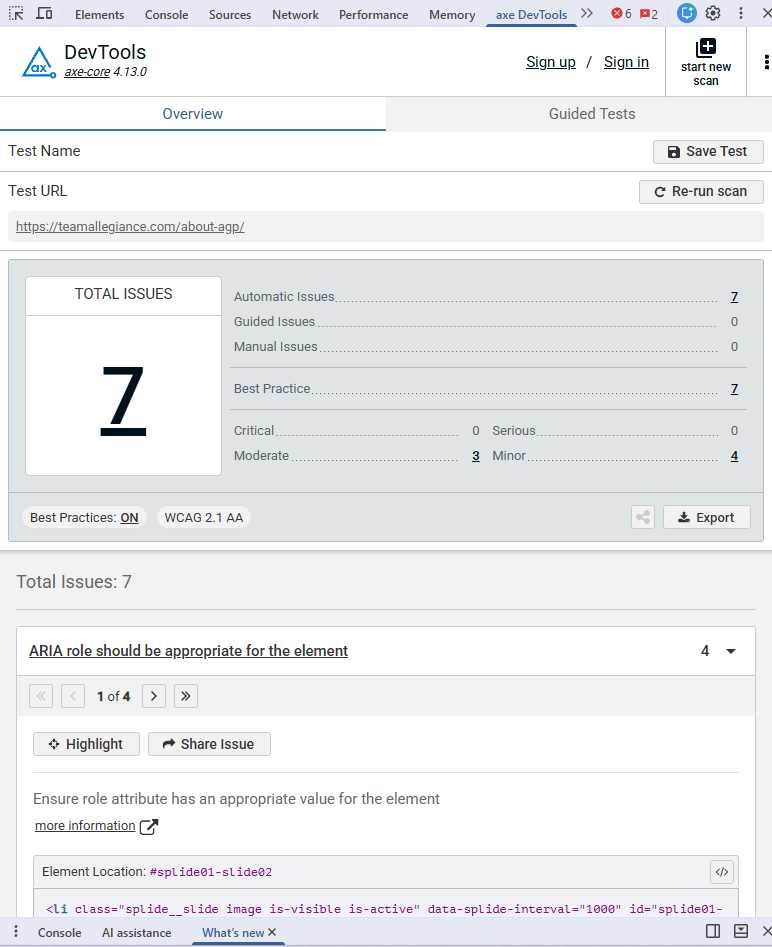Collapse the ARIA role issue expander arrow
The height and width of the screenshot is (947, 772).
pos(731,651)
